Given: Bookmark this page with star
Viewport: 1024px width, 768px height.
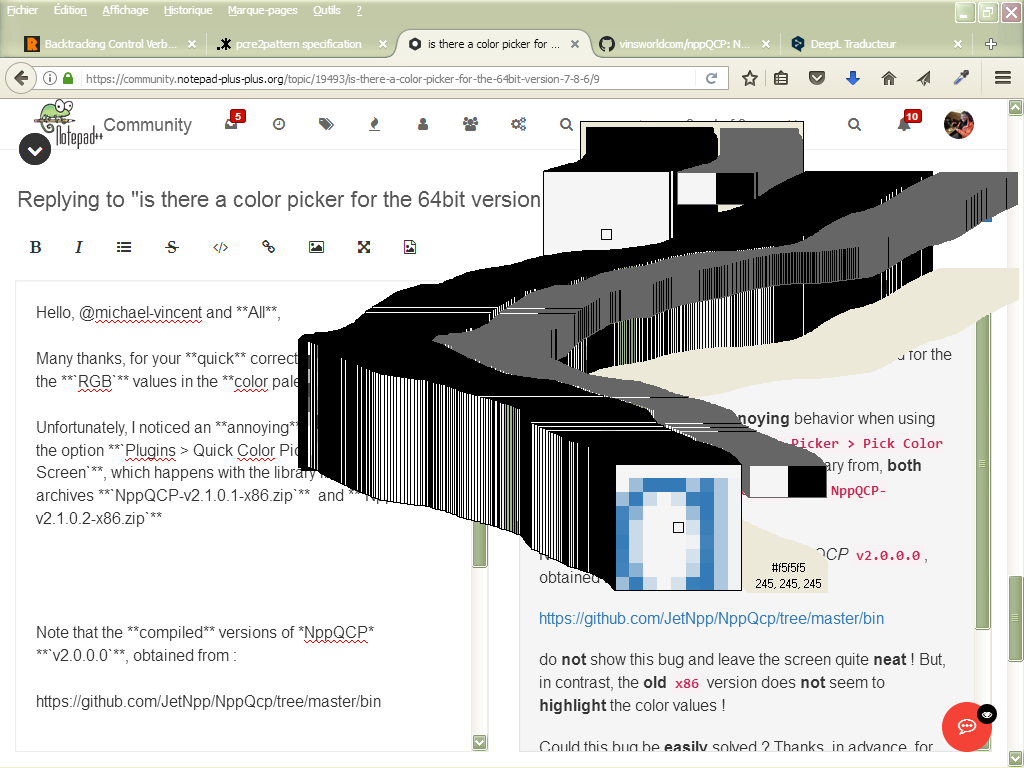Looking at the screenshot, I should 750,78.
